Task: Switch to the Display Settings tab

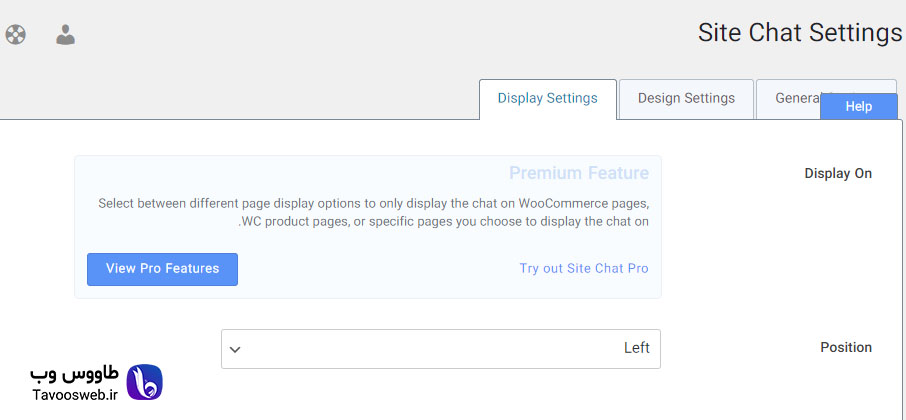Action: click(x=548, y=99)
